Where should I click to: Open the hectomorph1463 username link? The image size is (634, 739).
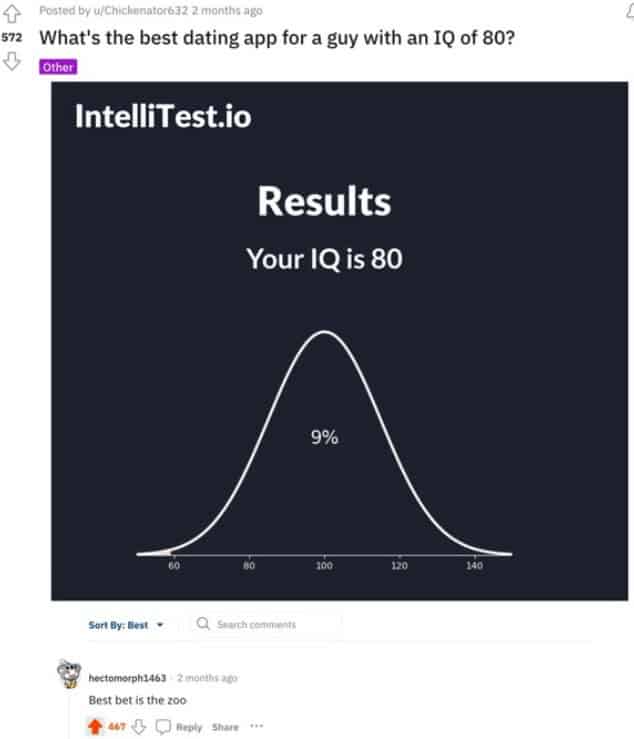[127, 678]
